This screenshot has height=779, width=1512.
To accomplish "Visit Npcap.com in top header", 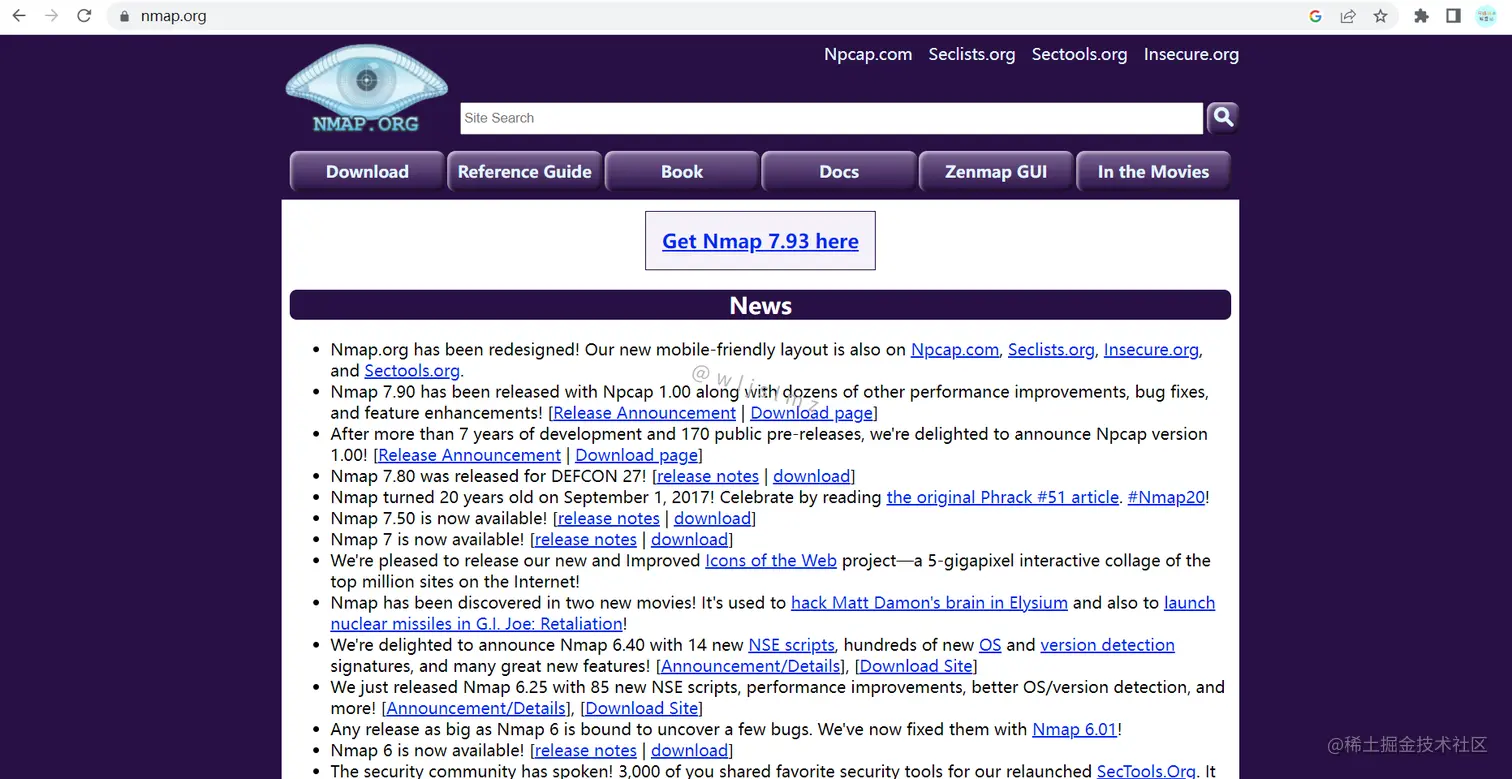I will (x=868, y=54).
